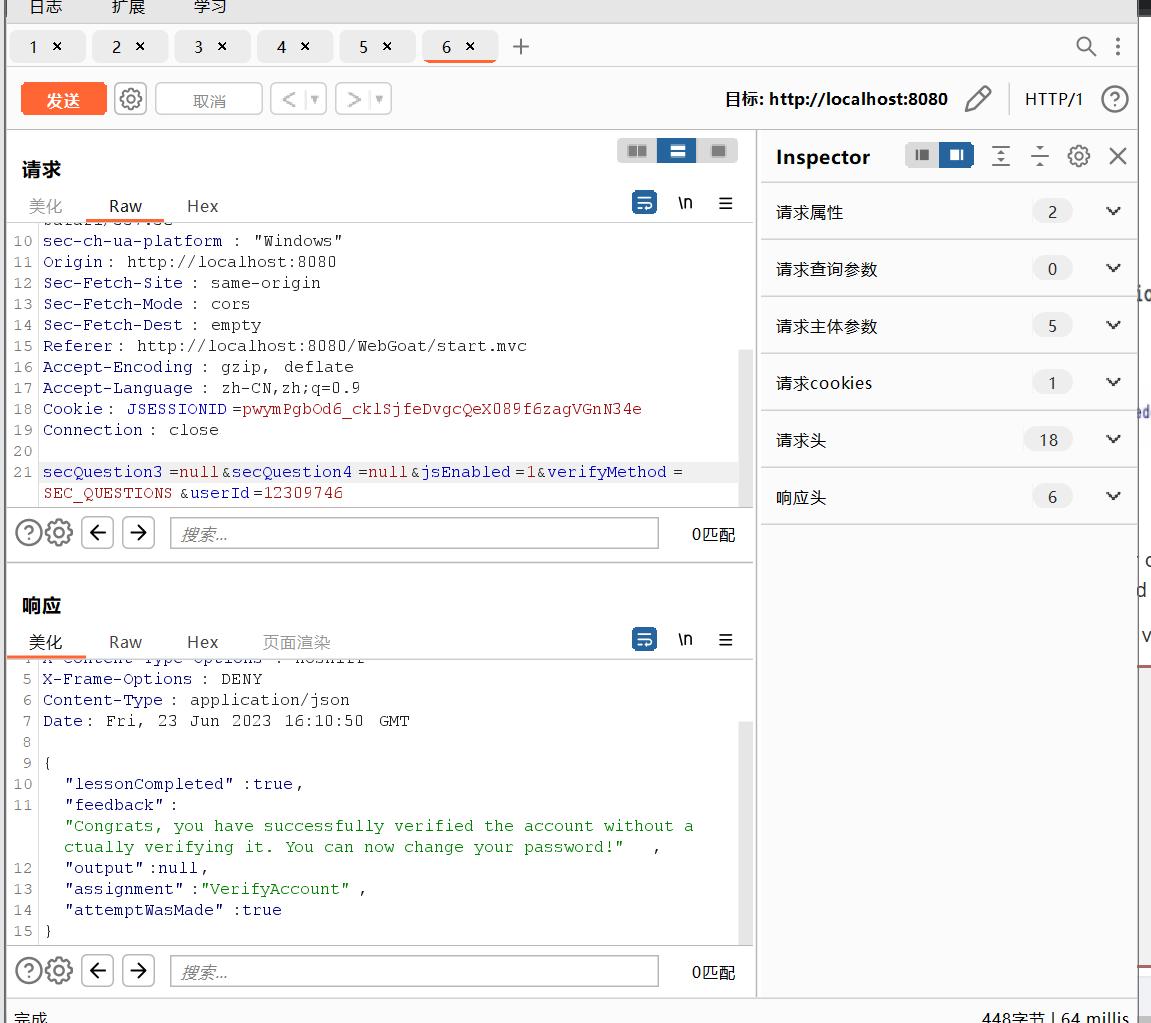Expand 请求头 section chevron
This screenshot has width=1151, height=1023.
1113,439
